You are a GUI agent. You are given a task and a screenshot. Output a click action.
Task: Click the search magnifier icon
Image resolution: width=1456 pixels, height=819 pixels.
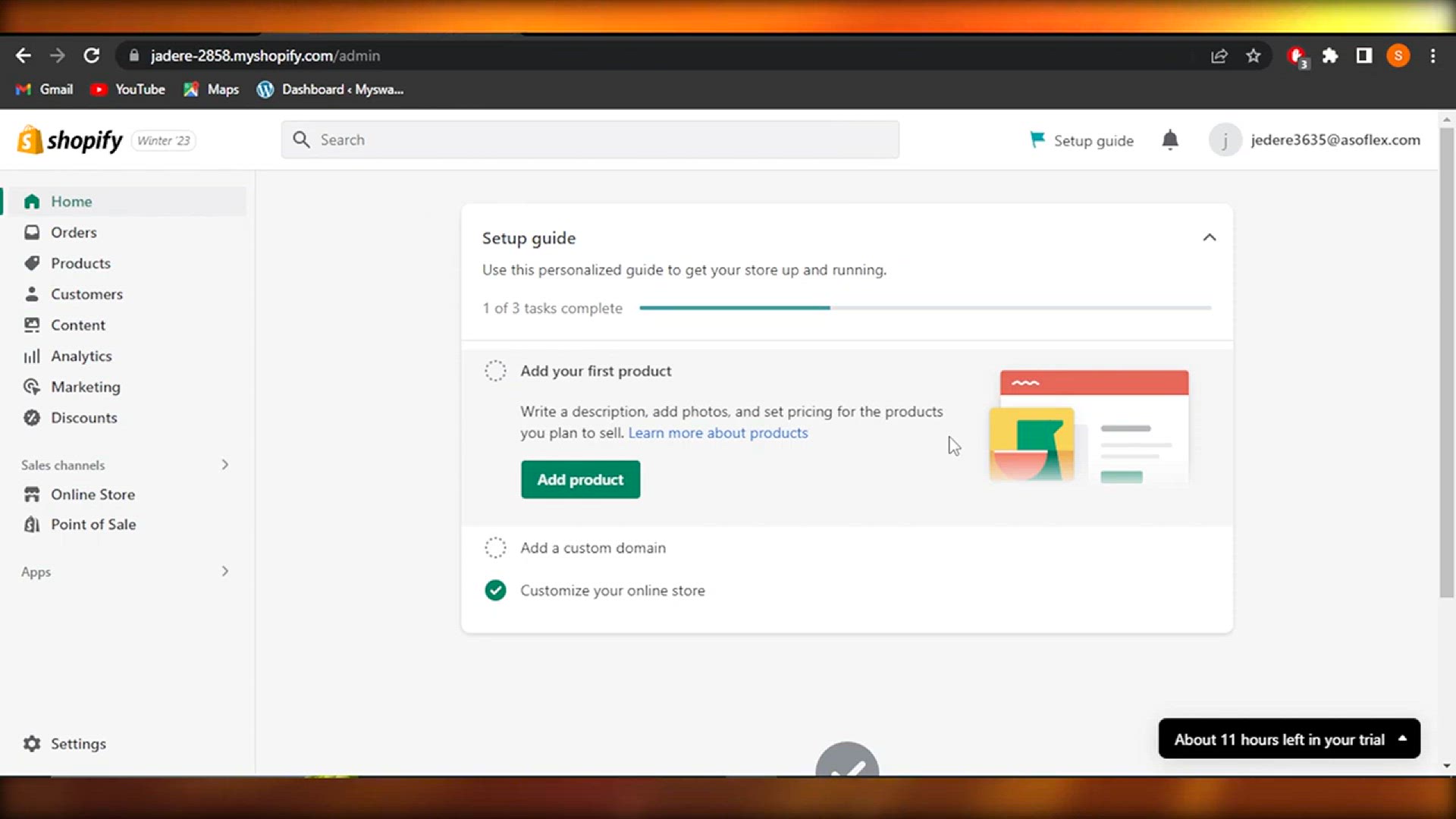(x=301, y=140)
